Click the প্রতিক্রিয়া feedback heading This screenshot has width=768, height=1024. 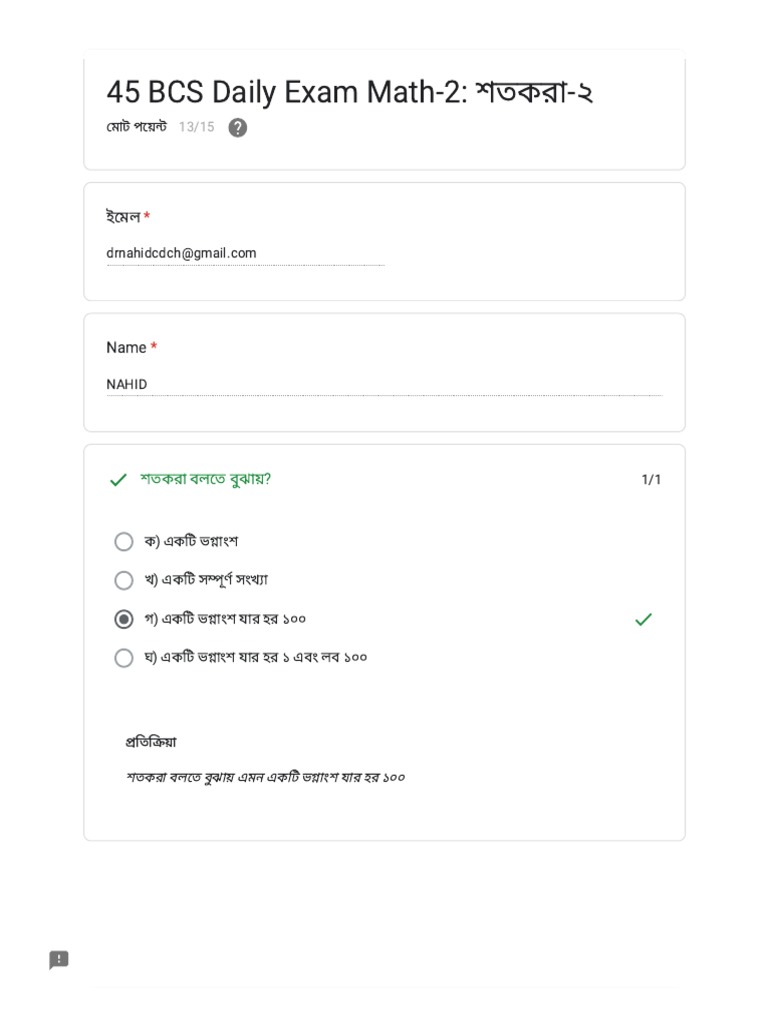151,742
